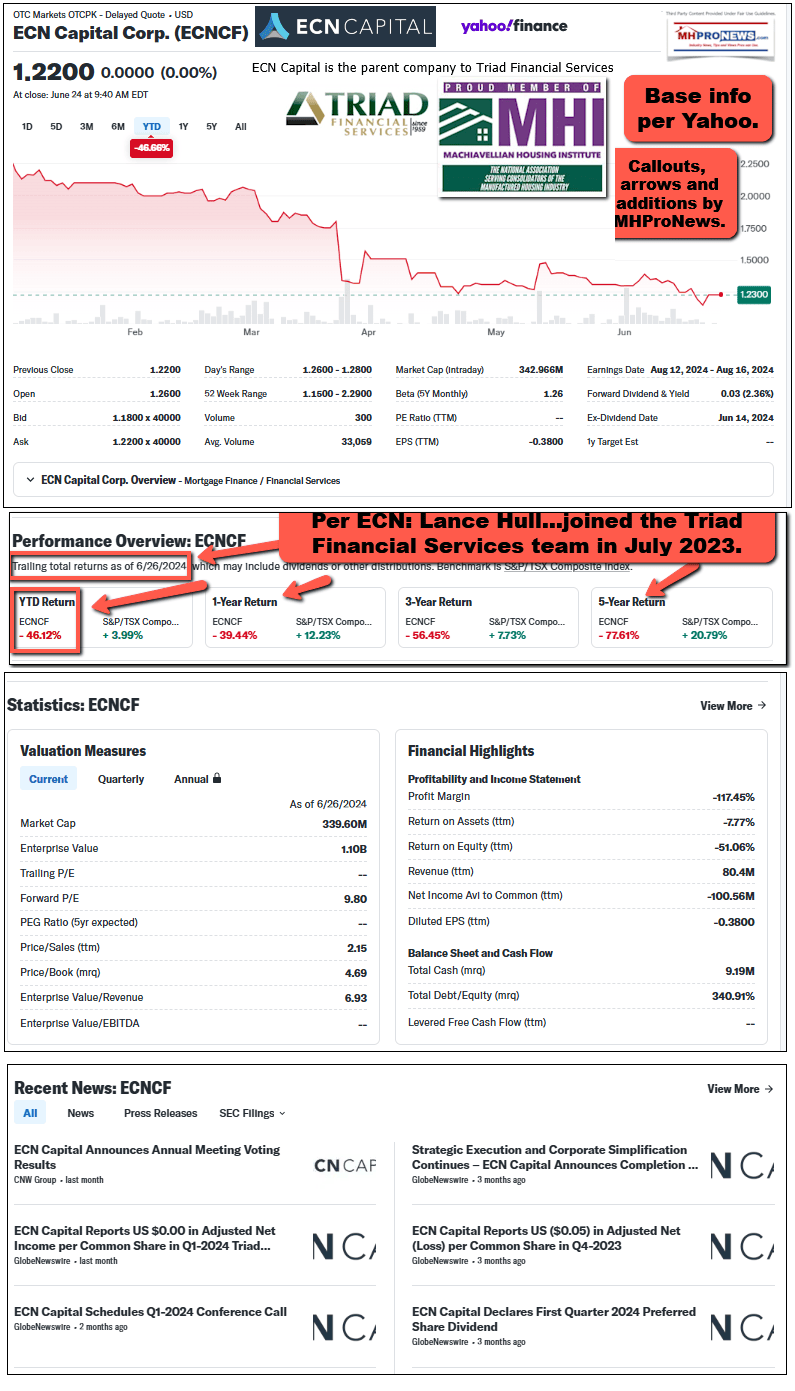Select the 5Y chart range
This screenshot has width=795, height=1391.
coord(212,127)
